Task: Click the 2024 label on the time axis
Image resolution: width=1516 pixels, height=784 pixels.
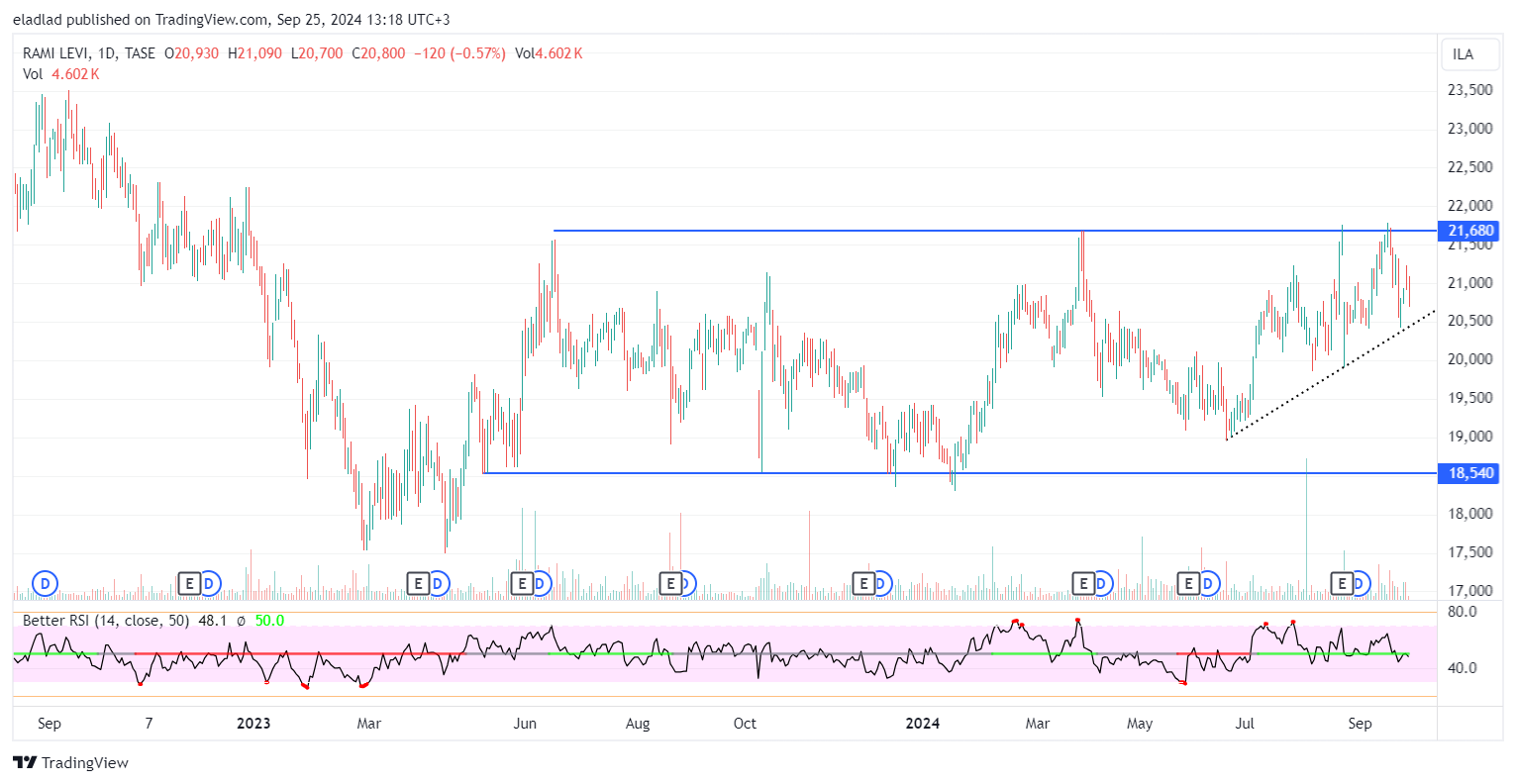Action: (x=923, y=724)
